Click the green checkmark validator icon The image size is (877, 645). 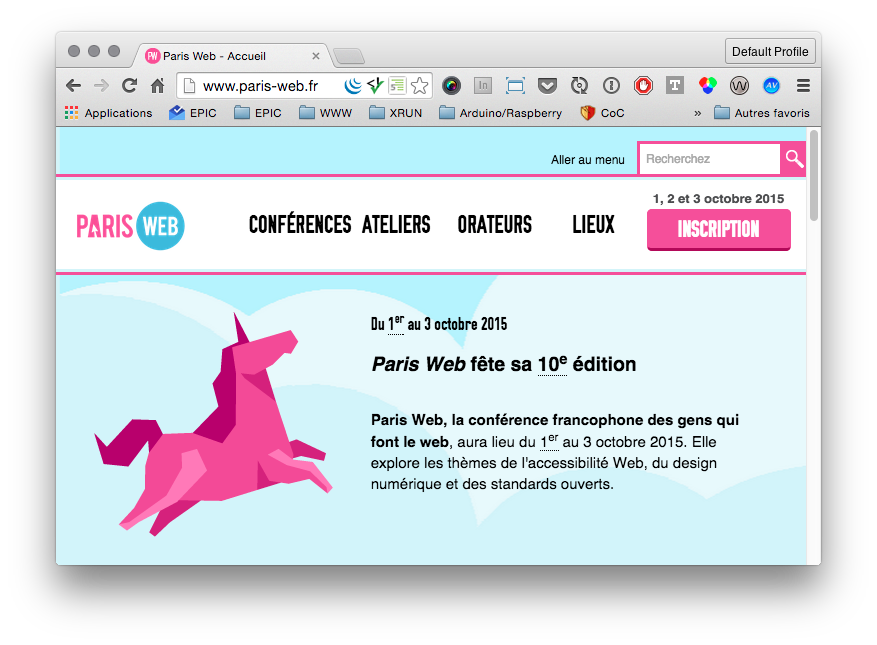pos(375,86)
